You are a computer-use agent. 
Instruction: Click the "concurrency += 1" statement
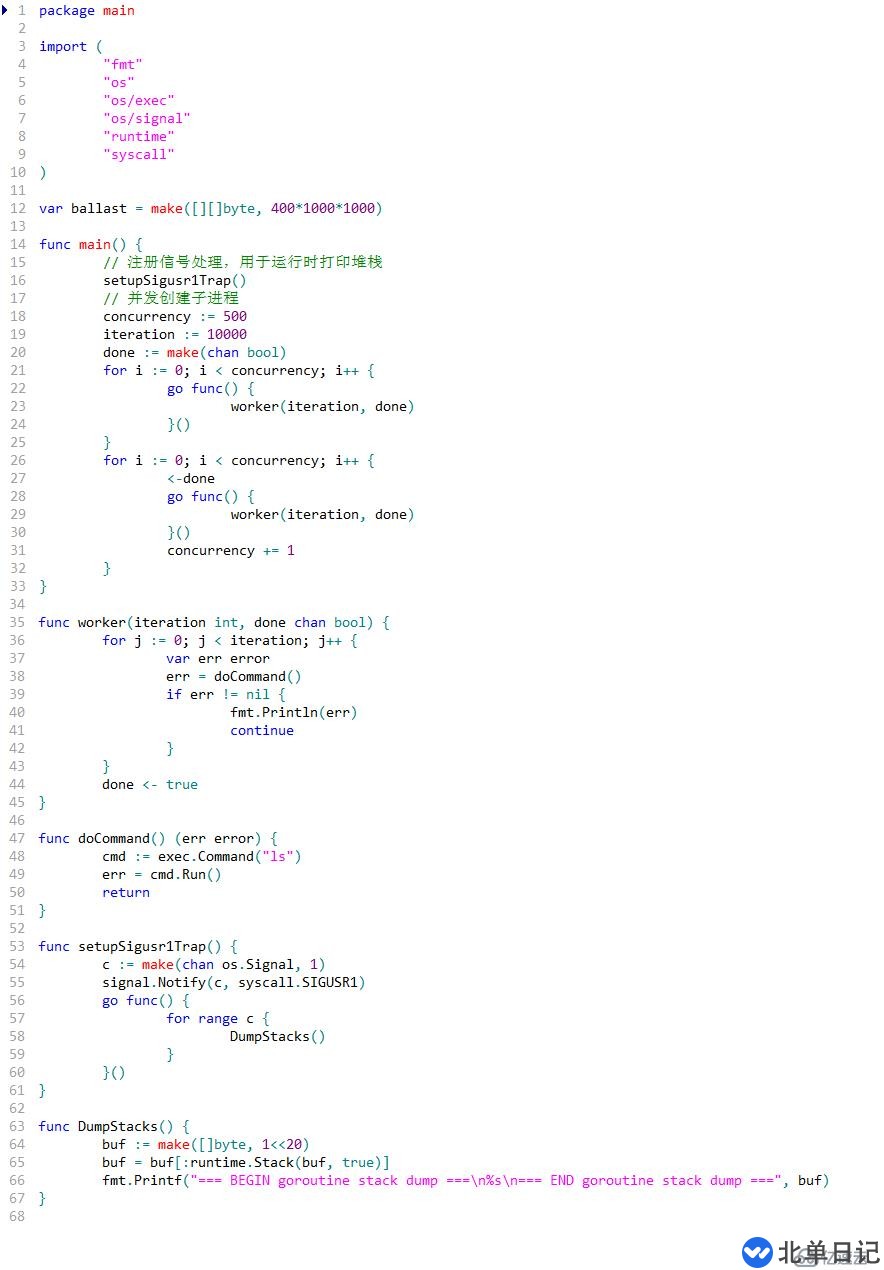pos(230,550)
